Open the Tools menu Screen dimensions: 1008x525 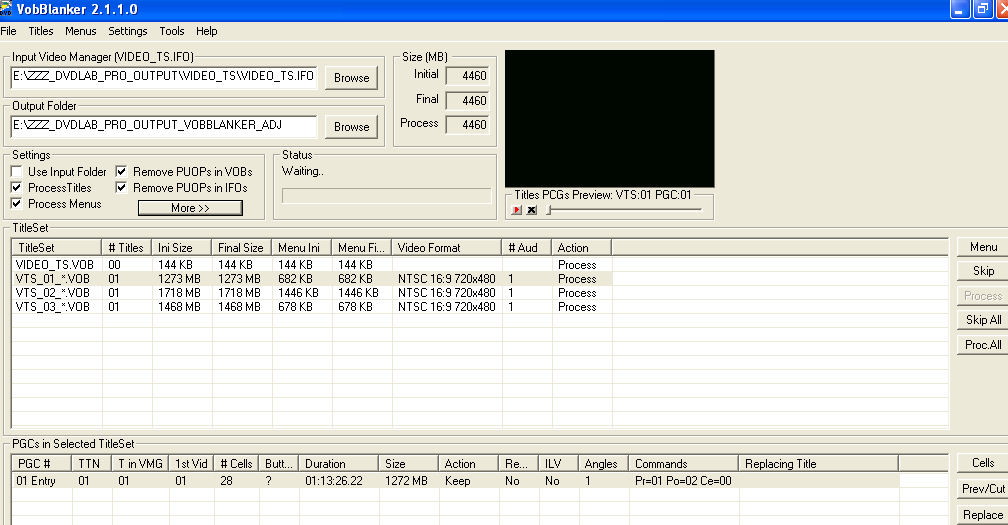[x=172, y=31]
